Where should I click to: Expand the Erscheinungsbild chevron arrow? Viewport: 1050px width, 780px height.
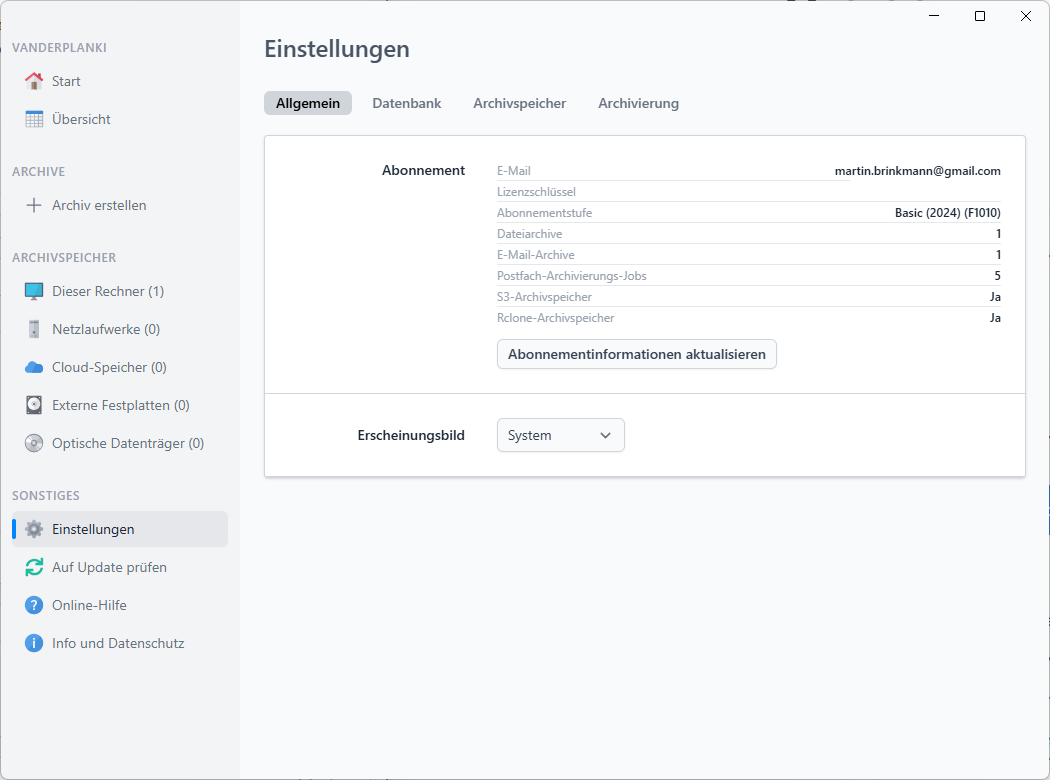click(605, 435)
